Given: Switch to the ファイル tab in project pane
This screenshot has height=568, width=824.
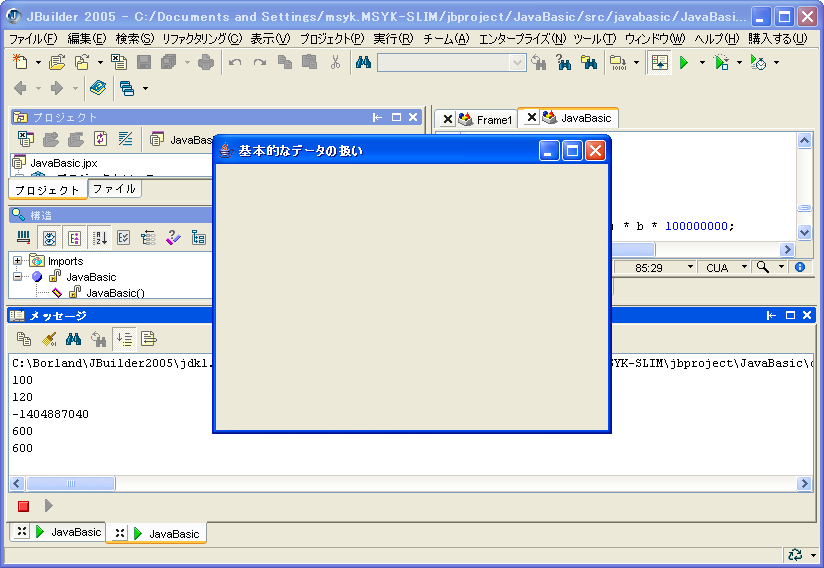Looking at the screenshot, I should [x=114, y=189].
